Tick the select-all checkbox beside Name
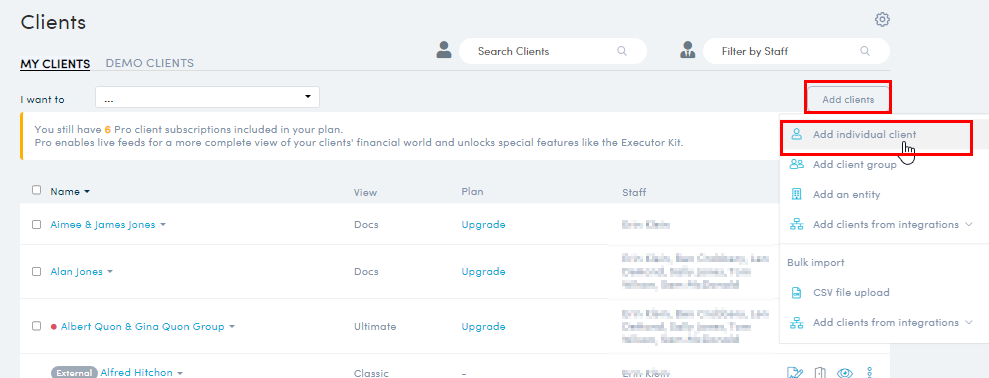 37,190
